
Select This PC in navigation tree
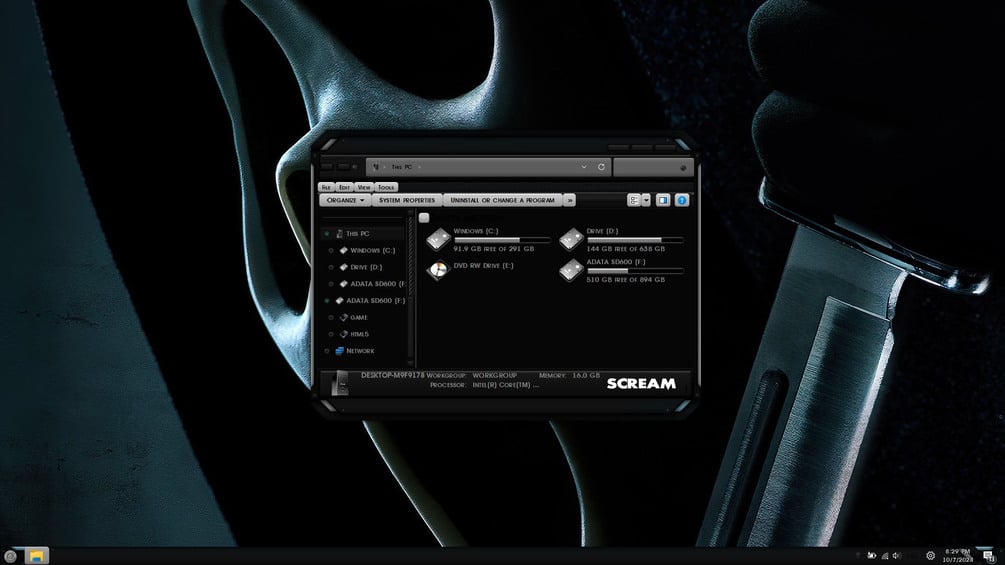(358, 234)
